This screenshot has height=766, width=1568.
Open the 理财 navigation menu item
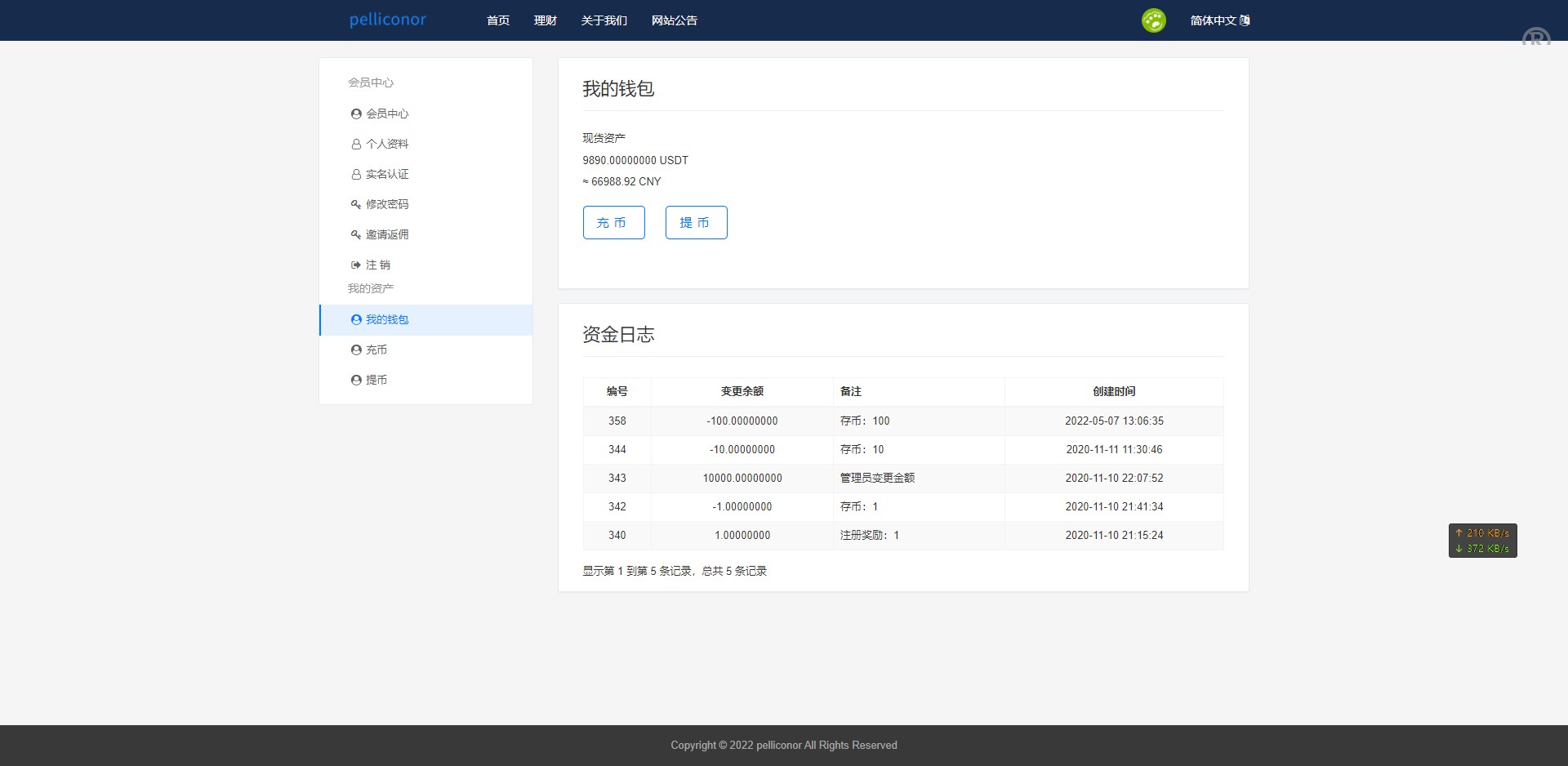(546, 20)
